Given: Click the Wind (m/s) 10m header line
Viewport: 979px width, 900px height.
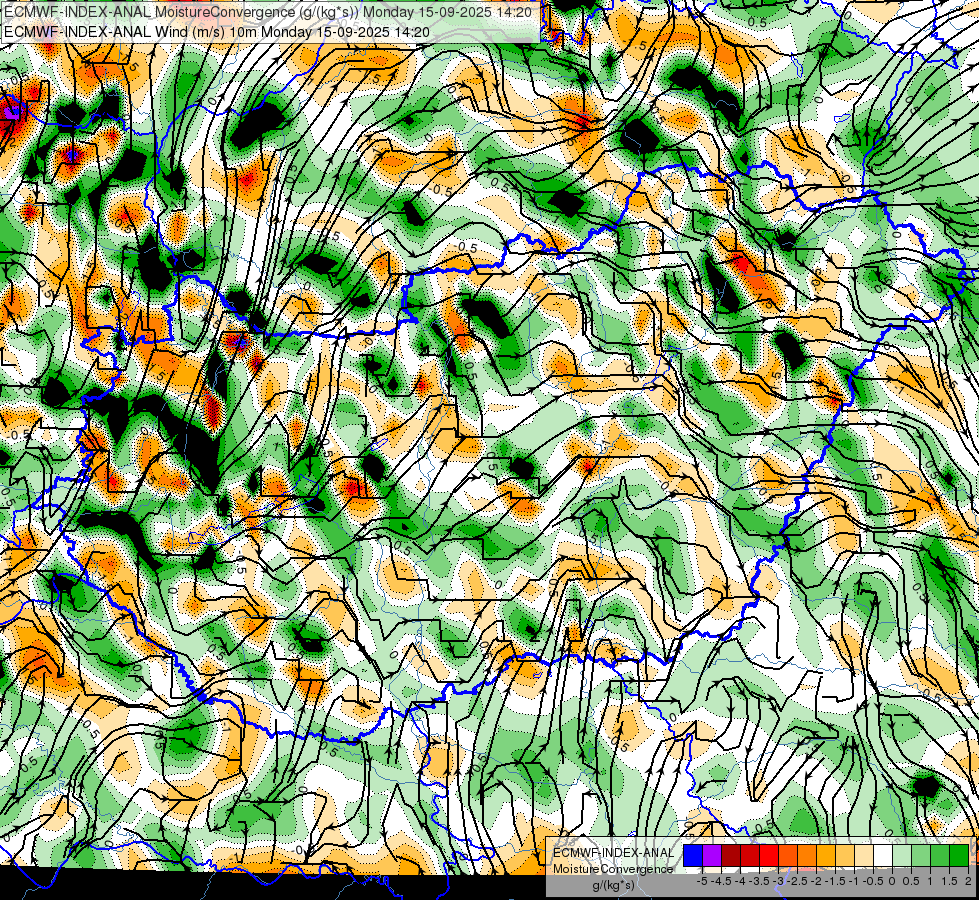Looking at the screenshot, I should pyautogui.click(x=217, y=31).
